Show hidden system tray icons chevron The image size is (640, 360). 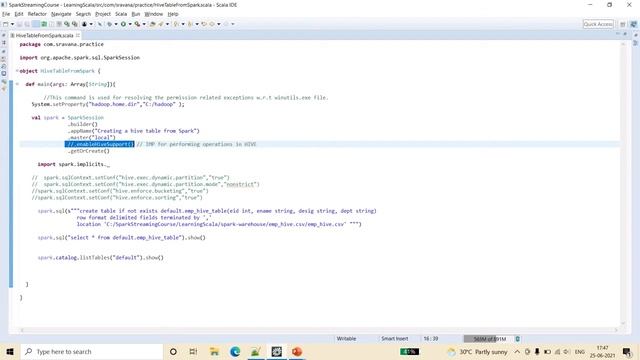[x=517, y=351]
